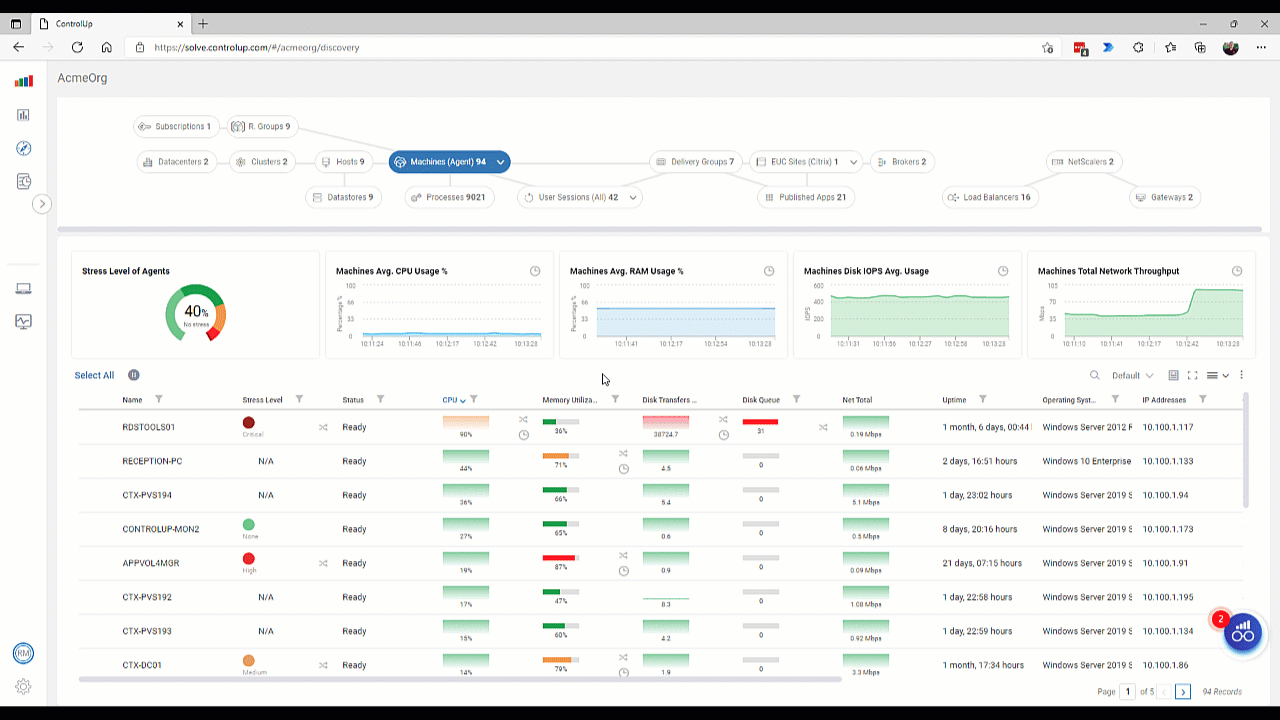The image size is (1280, 720).
Task: Open the Default view preset dropdown
Action: 1132,376
